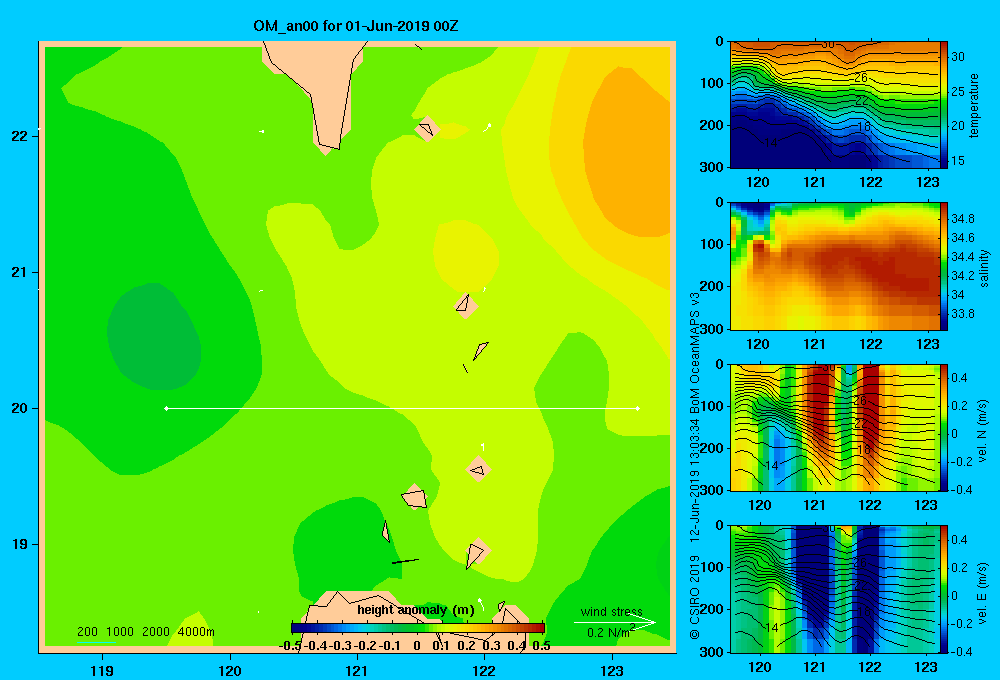1000x680 pixels.
Task: Click the dark green low-anomaly eddy near 20.5N
Action: (x=154, y=336)
